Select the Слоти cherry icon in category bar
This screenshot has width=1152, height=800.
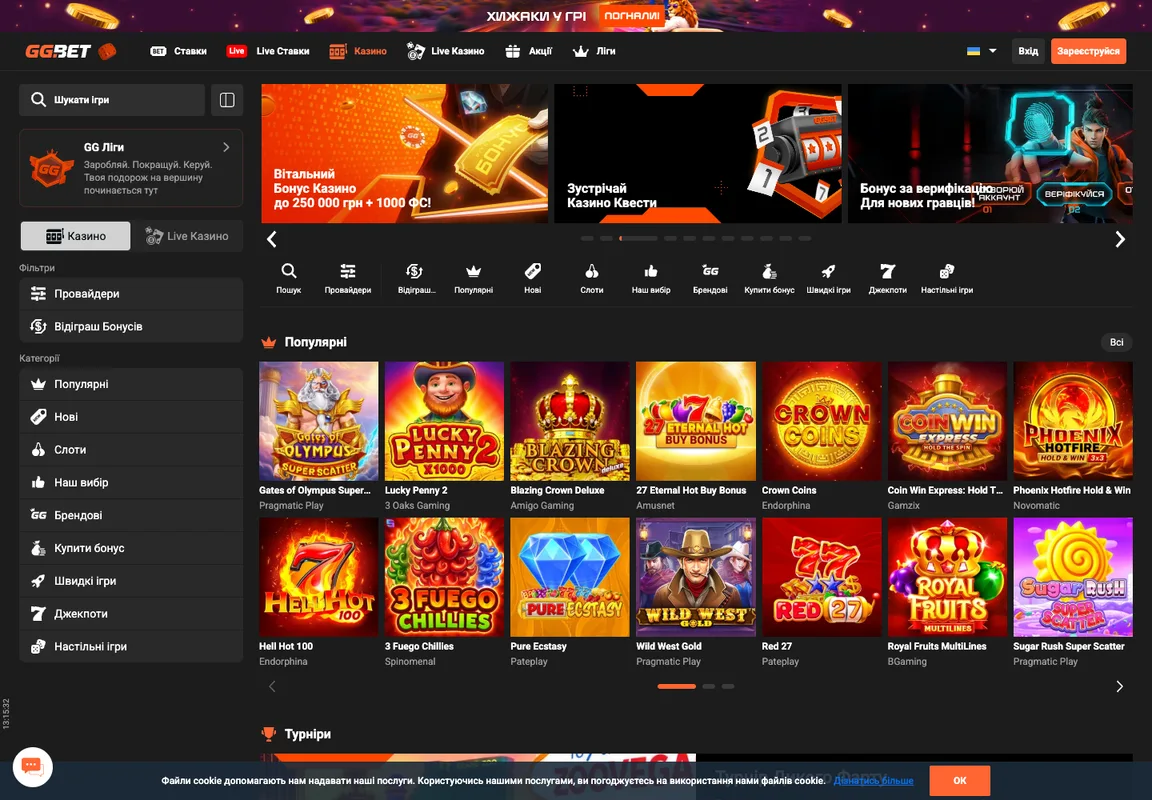tap(591, 272)
